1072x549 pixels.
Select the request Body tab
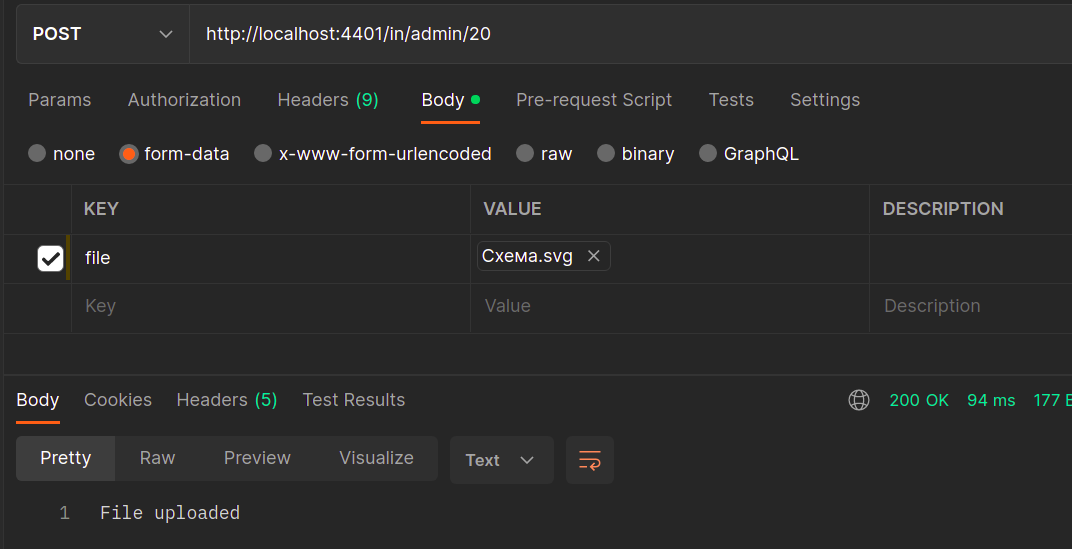pyautogui.click(x=451, y=100)
